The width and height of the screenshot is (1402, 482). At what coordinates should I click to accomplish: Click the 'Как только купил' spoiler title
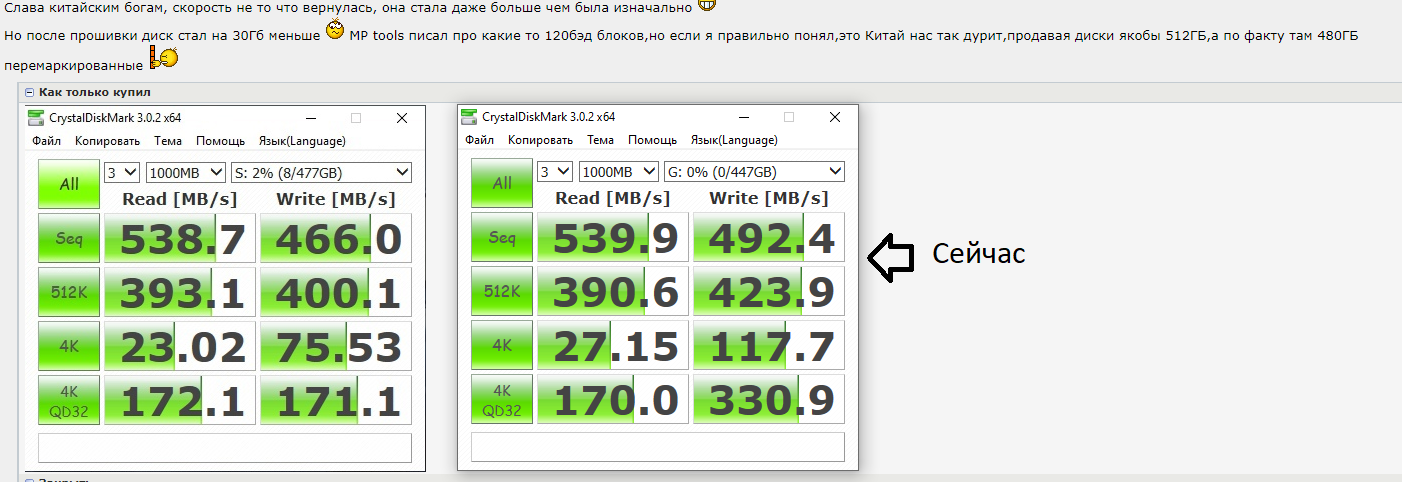[95, 92]
